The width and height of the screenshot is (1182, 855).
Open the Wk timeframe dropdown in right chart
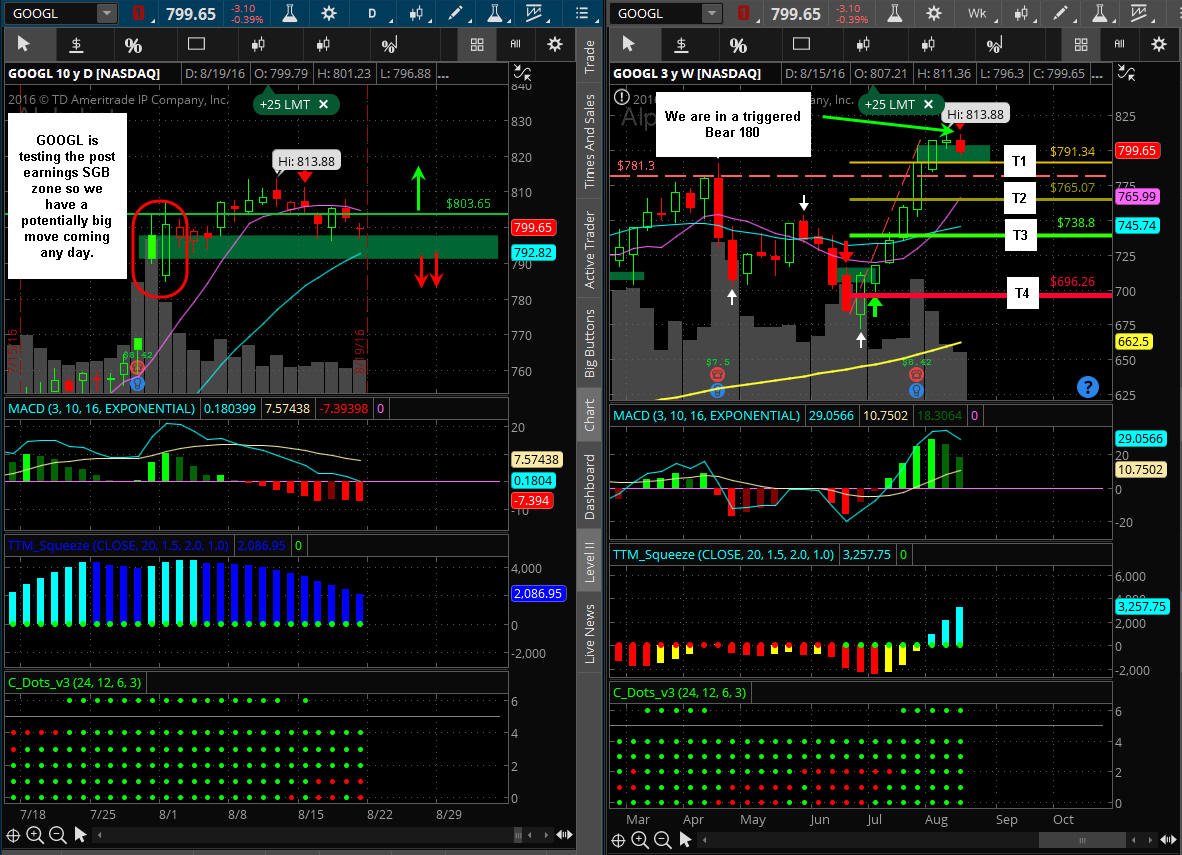pyautogui.click(x=978, y=13)
